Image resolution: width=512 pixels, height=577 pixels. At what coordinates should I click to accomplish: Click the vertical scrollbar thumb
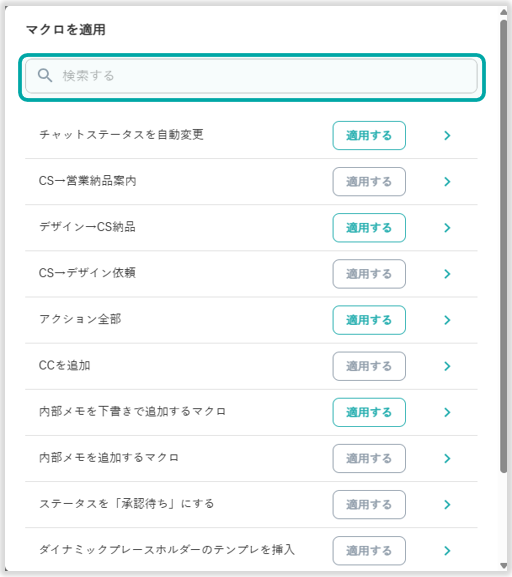(504, 247)
